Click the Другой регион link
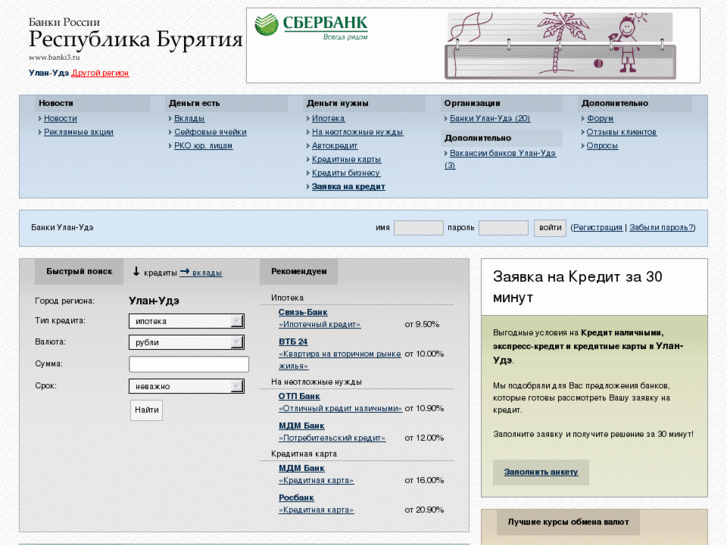 (100, 73)
